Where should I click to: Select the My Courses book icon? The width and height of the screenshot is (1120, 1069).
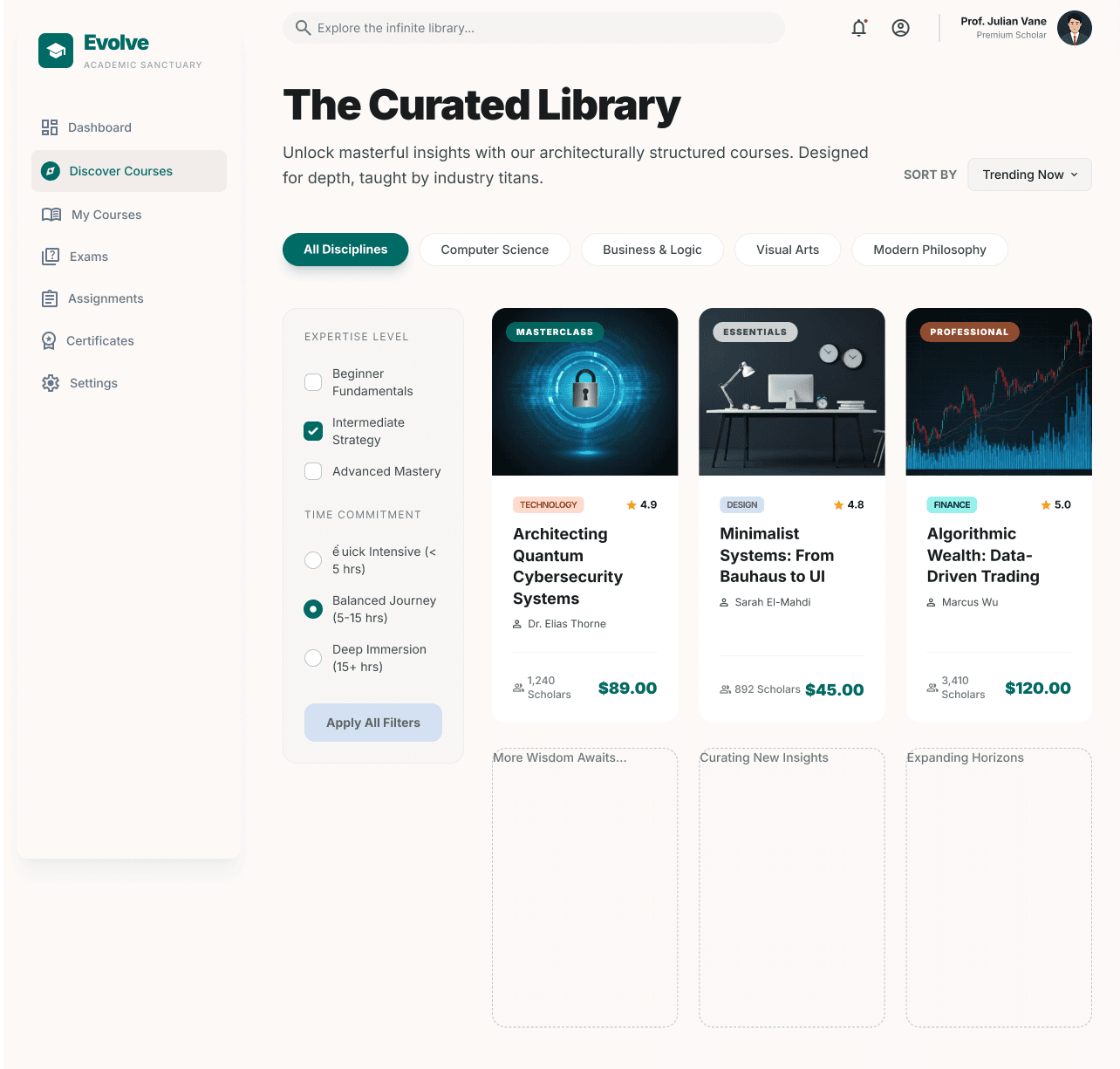[x=51, y=215]
